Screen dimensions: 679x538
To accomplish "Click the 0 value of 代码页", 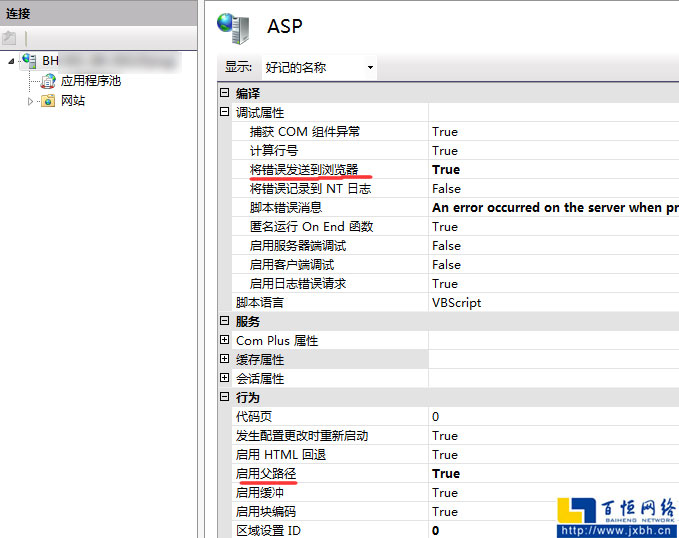I will click(435, 417).
